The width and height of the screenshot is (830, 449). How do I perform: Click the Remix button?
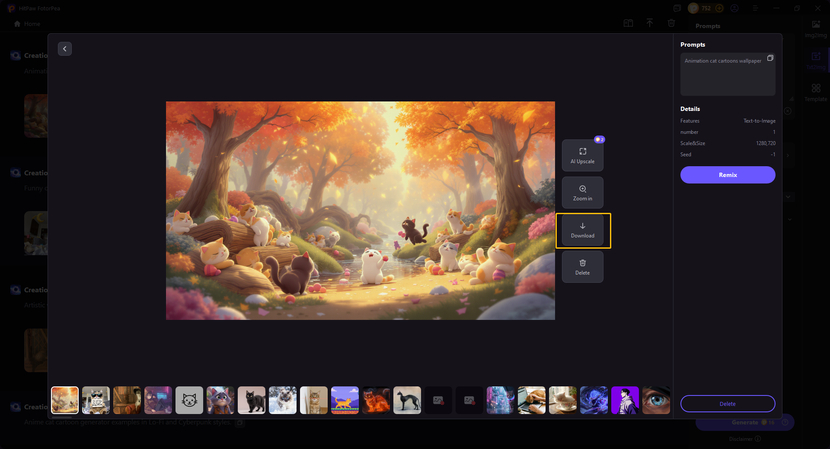(x=727, y=175)
